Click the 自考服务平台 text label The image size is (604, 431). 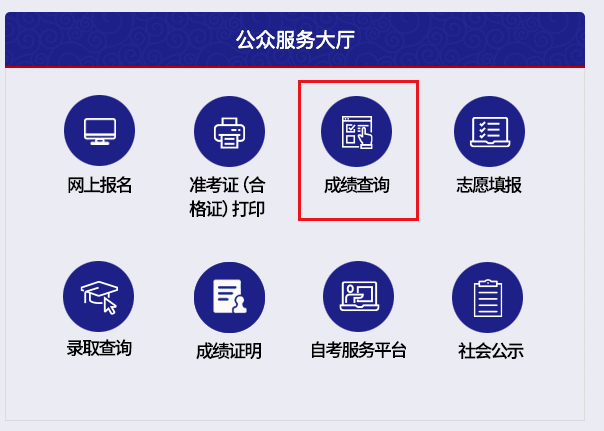tap(359, 350)
